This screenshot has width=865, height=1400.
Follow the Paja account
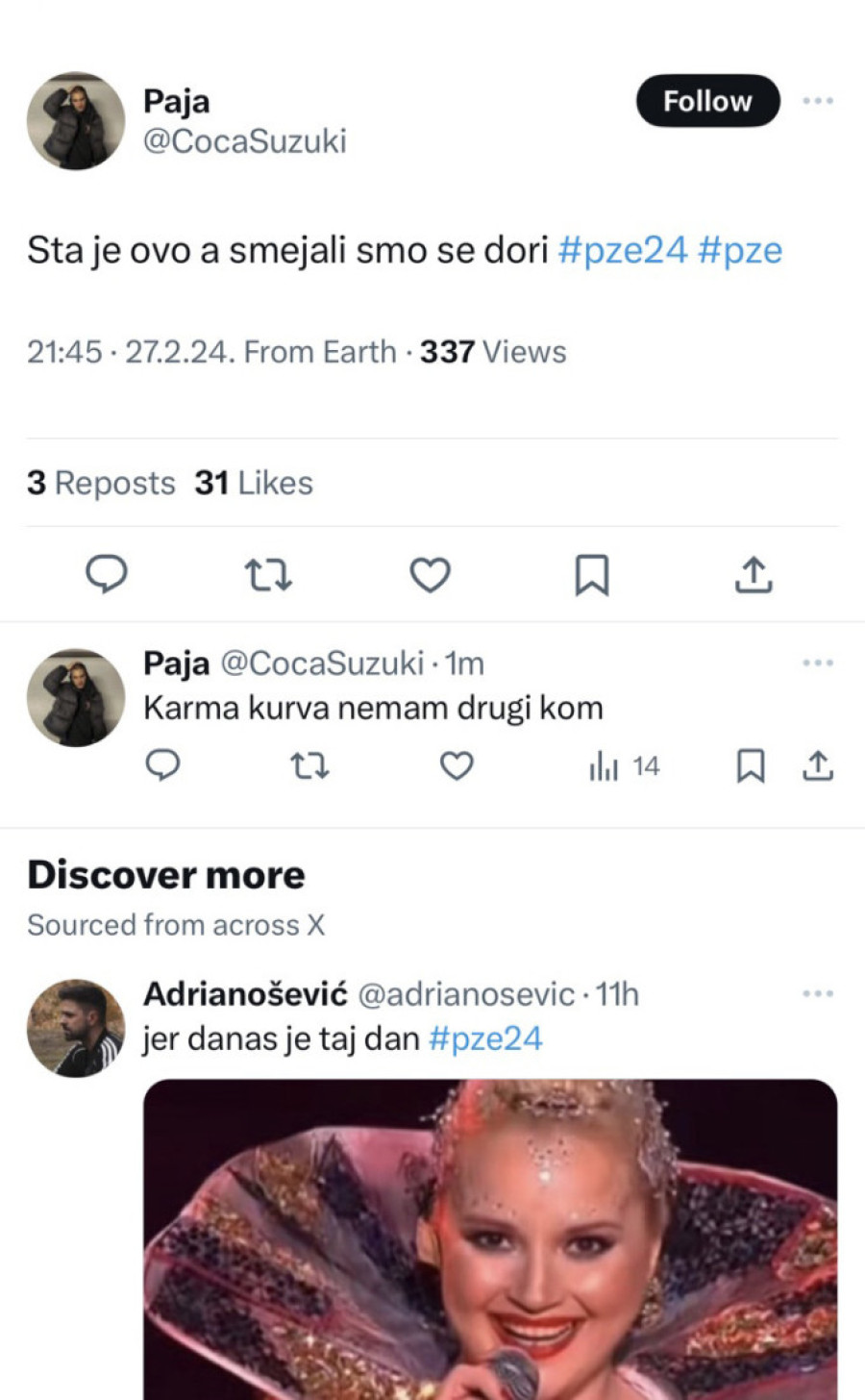707,101
